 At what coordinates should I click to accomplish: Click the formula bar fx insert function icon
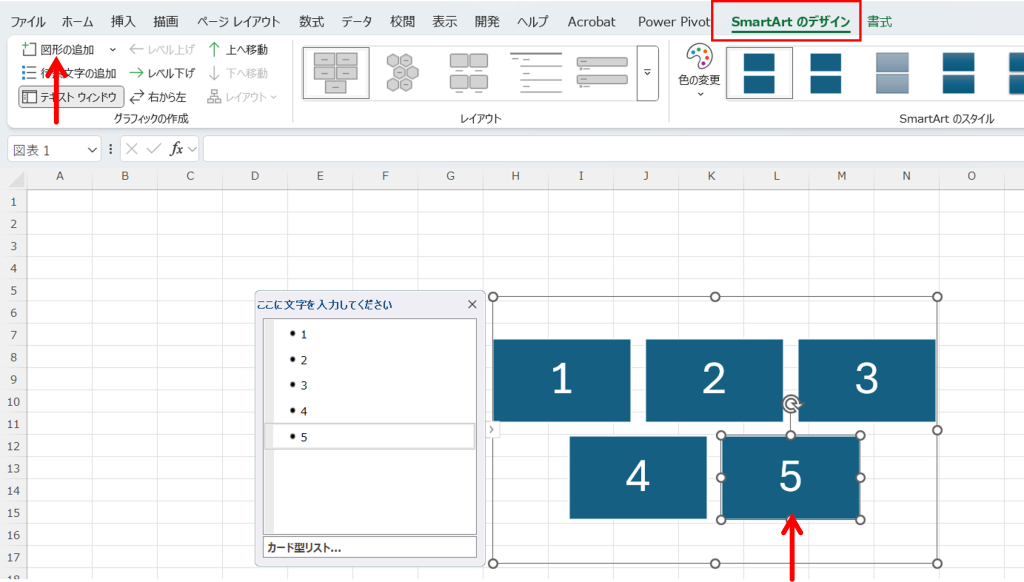point(177,149)
